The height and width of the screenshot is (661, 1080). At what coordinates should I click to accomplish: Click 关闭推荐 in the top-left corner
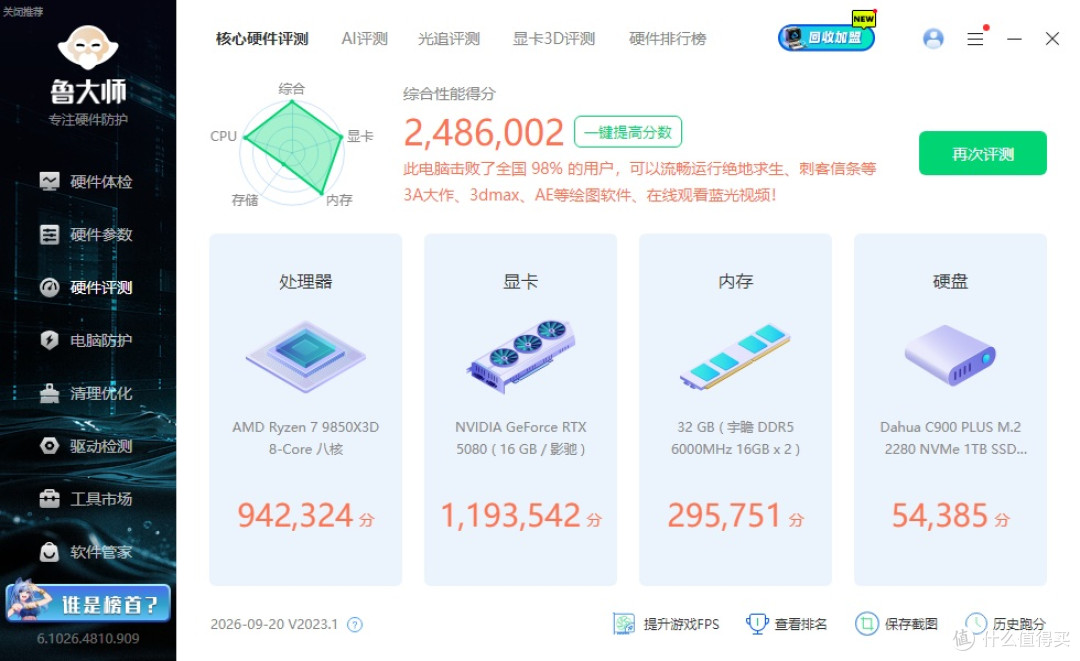pos(23,12)
